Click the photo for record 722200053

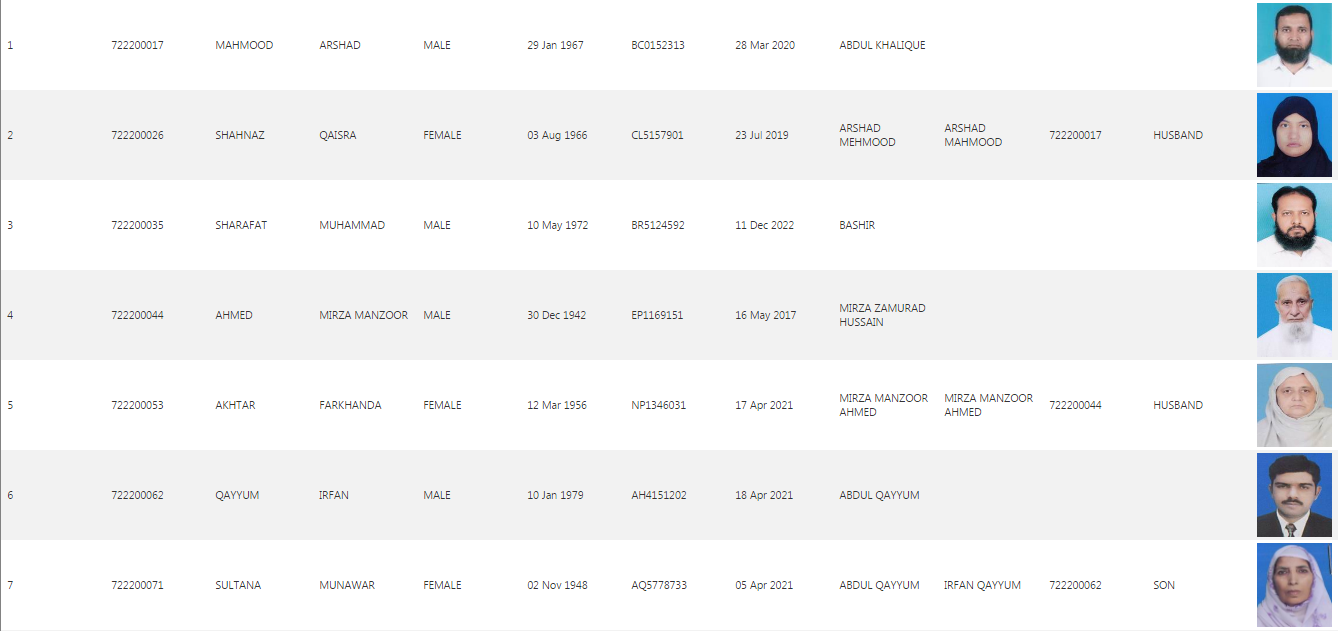point(1294,405)
